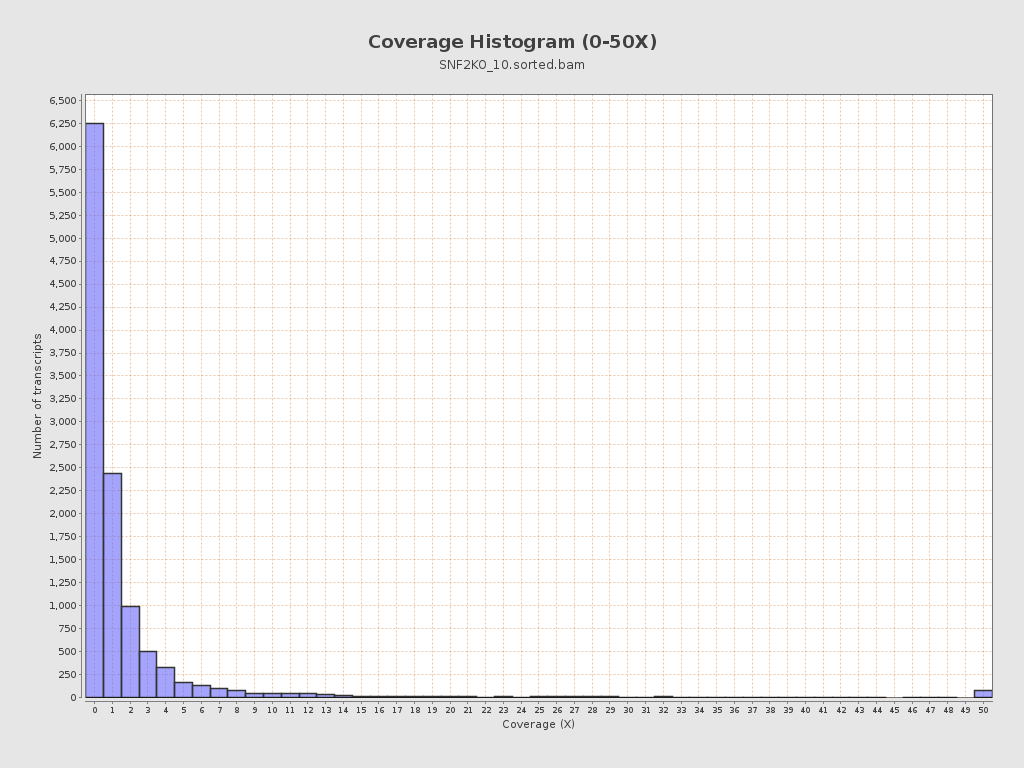
Task: Click the Number of transcripts axis label
Action: (37, 396)
